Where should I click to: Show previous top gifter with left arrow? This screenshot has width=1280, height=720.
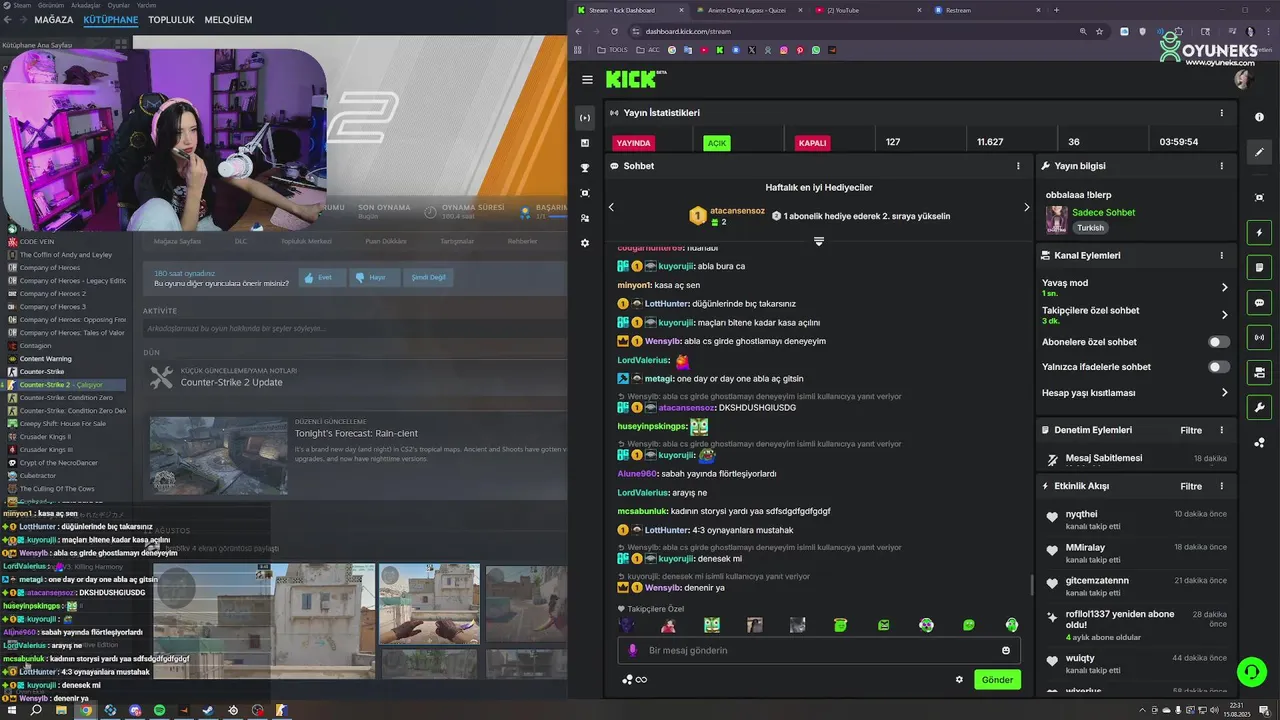click(611, 208)
